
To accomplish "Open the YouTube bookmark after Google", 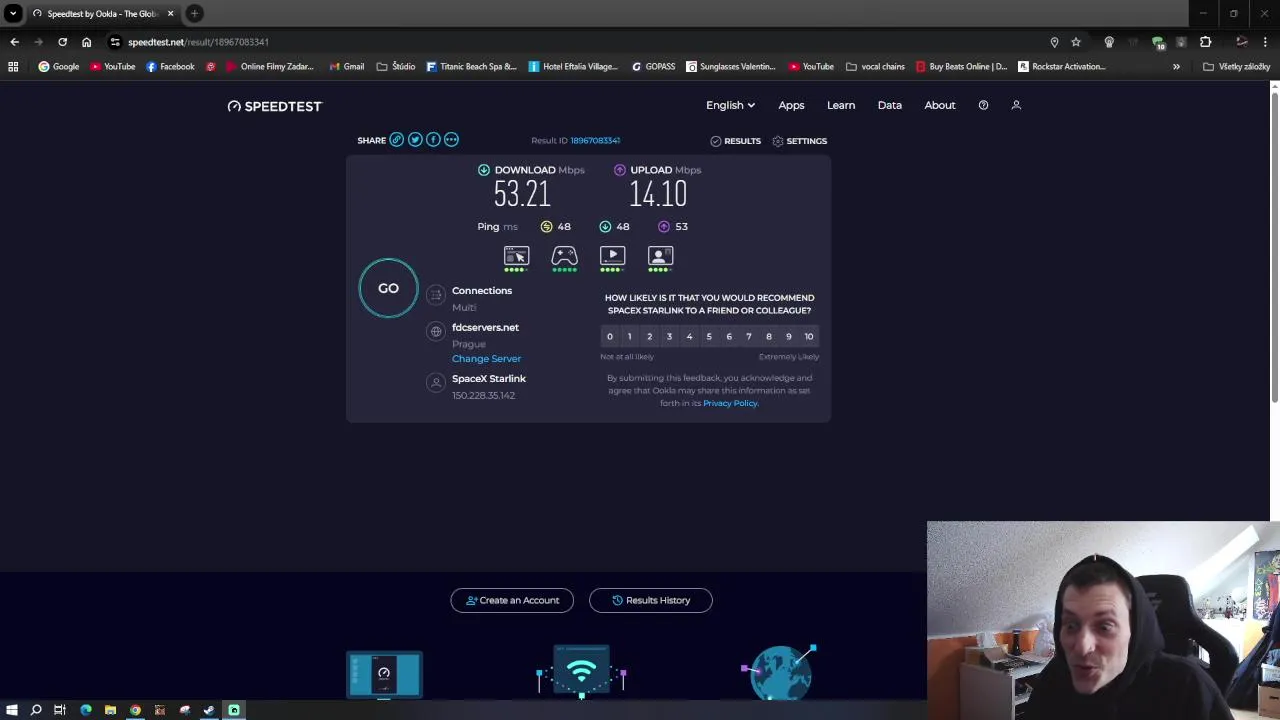I will point(112,67).
